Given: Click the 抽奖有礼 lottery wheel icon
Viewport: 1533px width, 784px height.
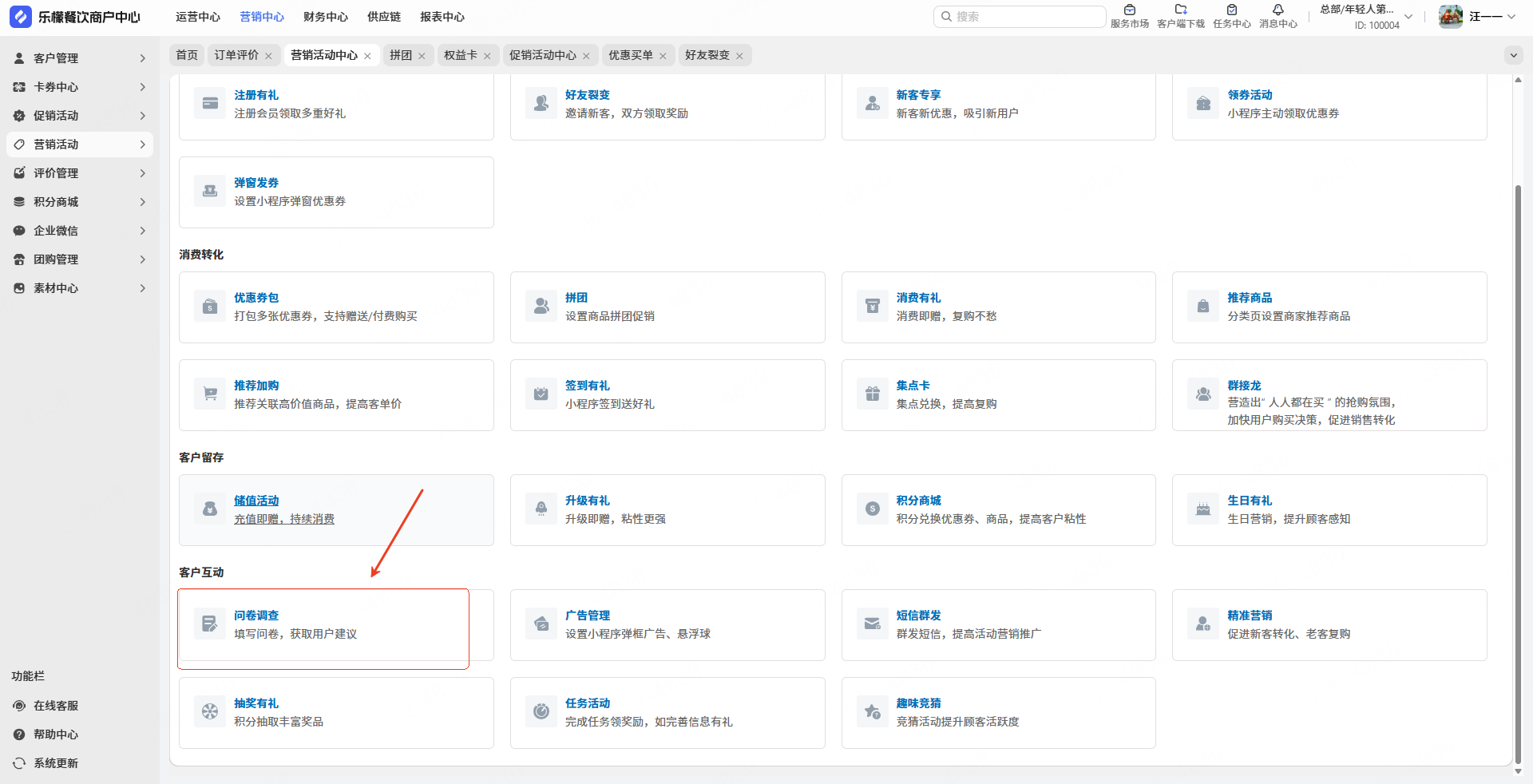Looking at the screenshot, I should click(210, 712).
